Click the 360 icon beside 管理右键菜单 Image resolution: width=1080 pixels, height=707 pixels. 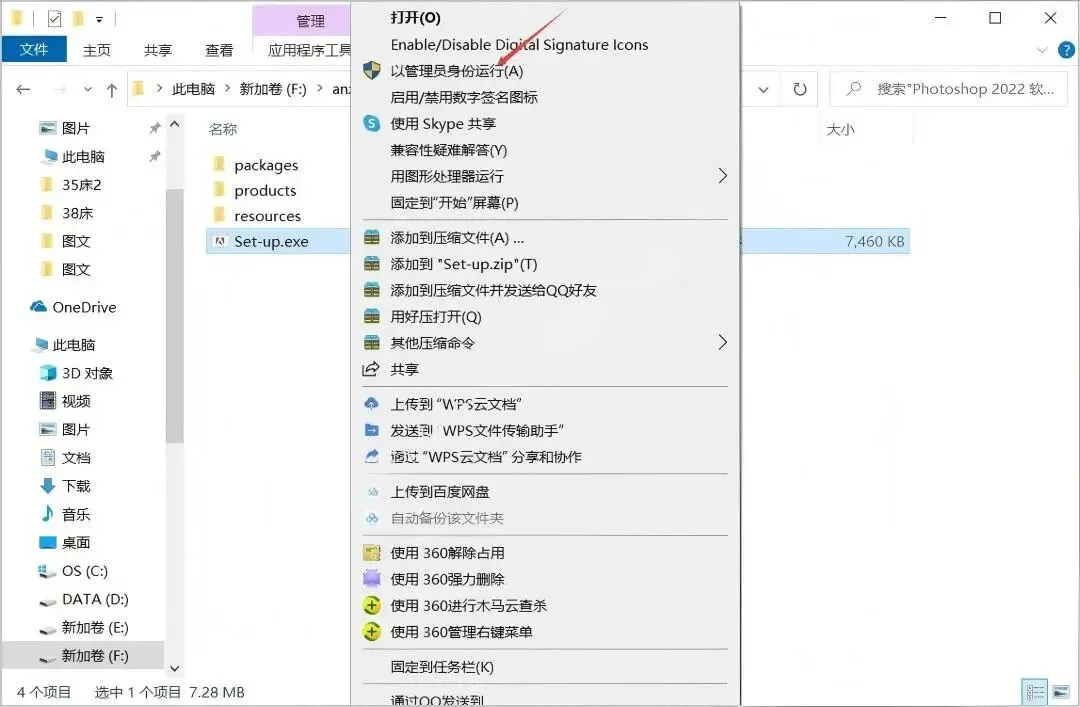click(x=372, y=631)
